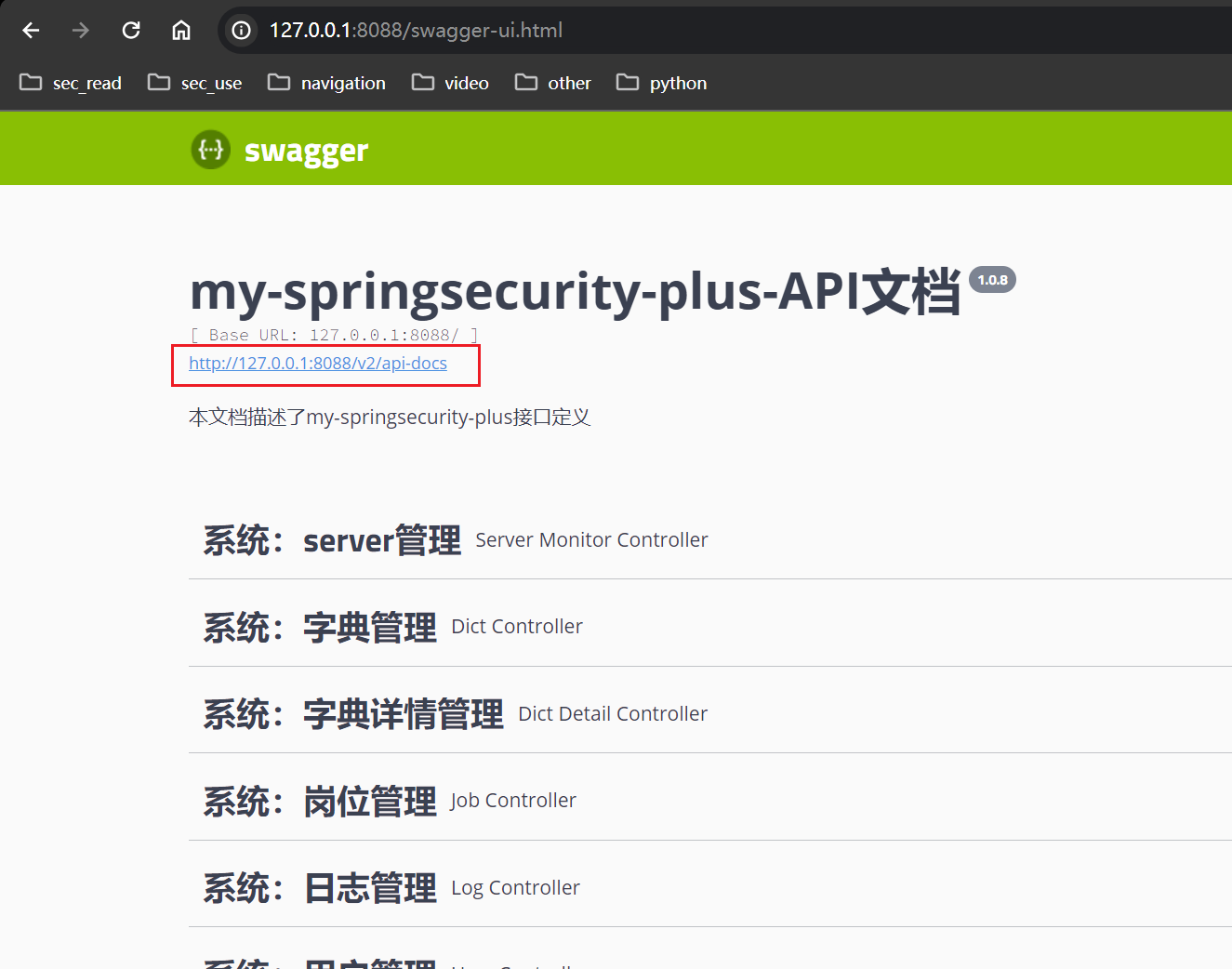
Task: Click the browser forward arrow
Action: [x=81, y=31]
